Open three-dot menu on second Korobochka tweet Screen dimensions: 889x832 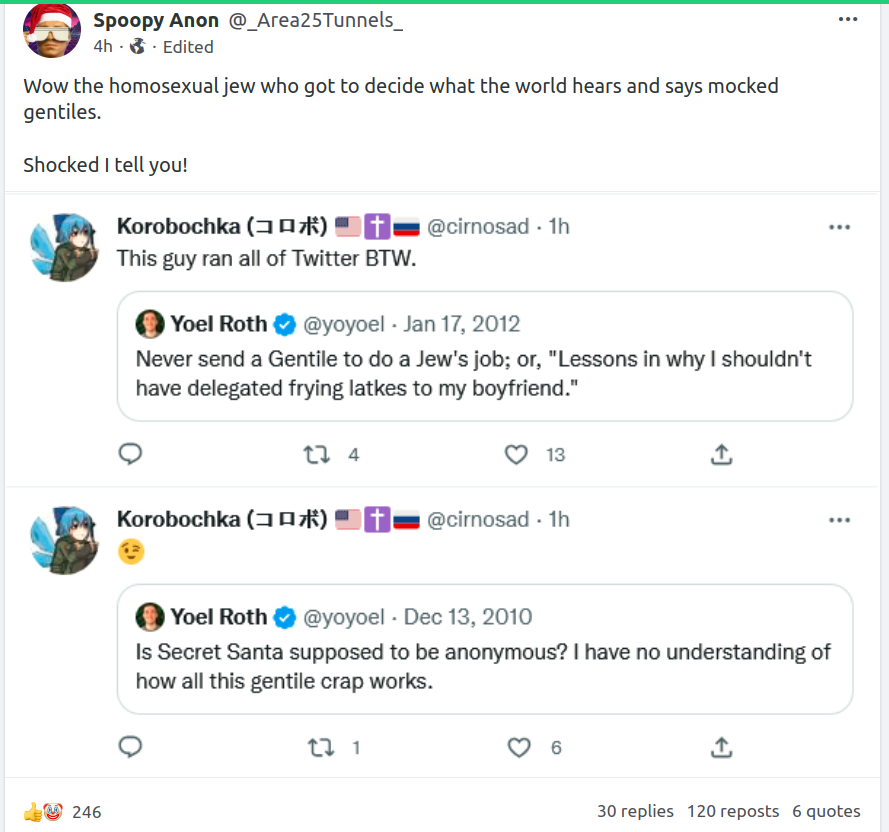point(840,520)
